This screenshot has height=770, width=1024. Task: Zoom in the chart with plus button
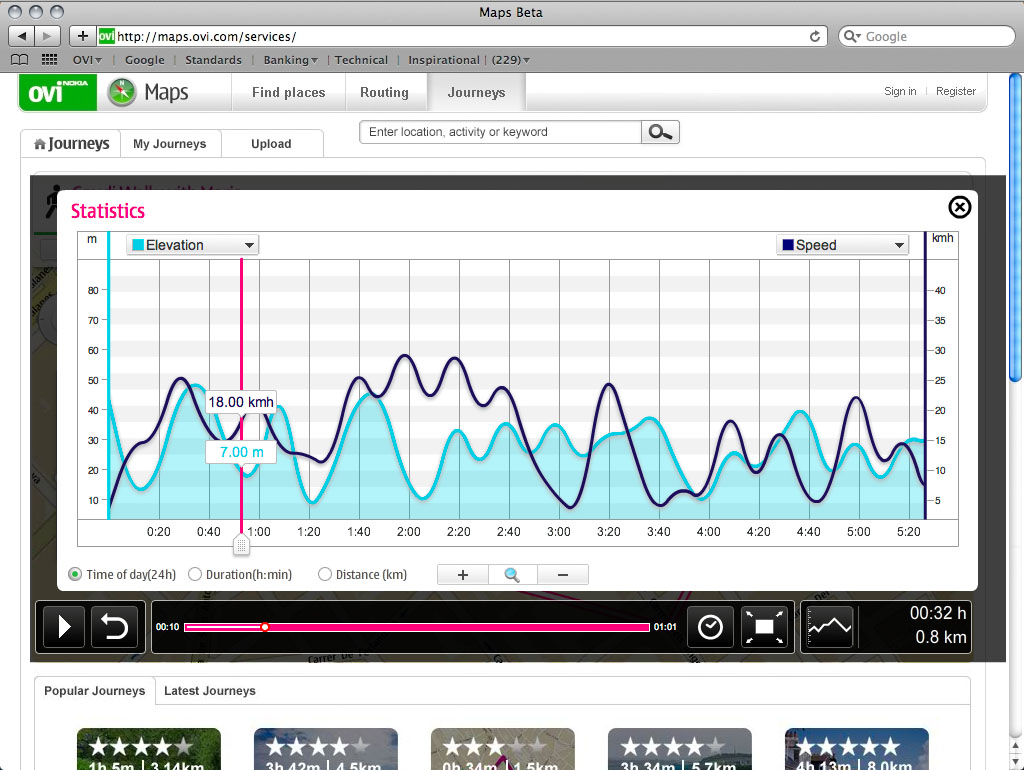463,575
